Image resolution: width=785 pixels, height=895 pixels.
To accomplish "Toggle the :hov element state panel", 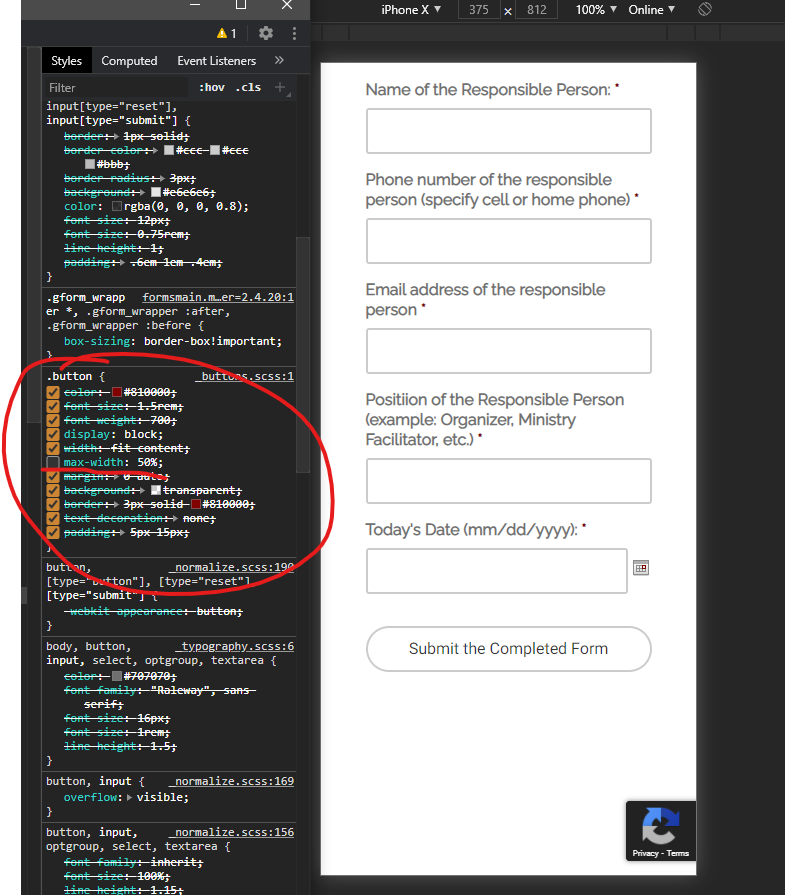I will coord(212,88).
